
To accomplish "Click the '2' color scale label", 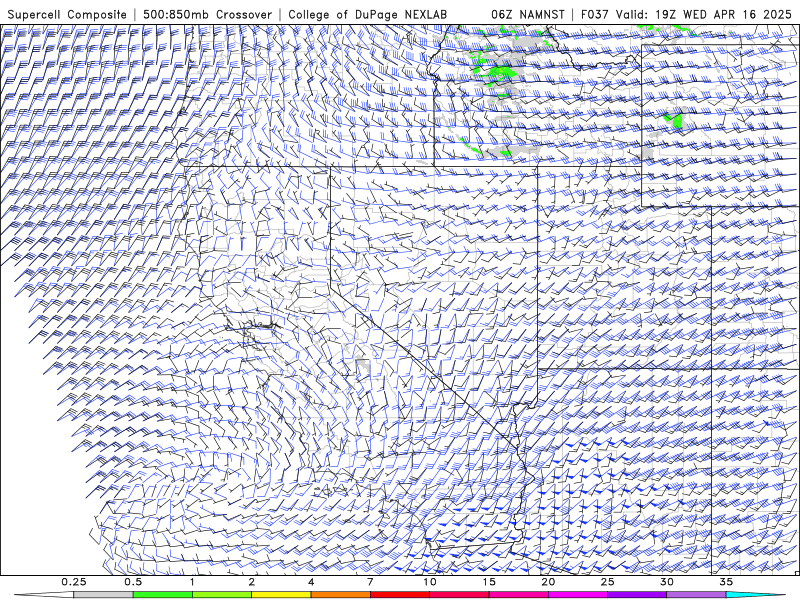I will (x=252, y=582).
